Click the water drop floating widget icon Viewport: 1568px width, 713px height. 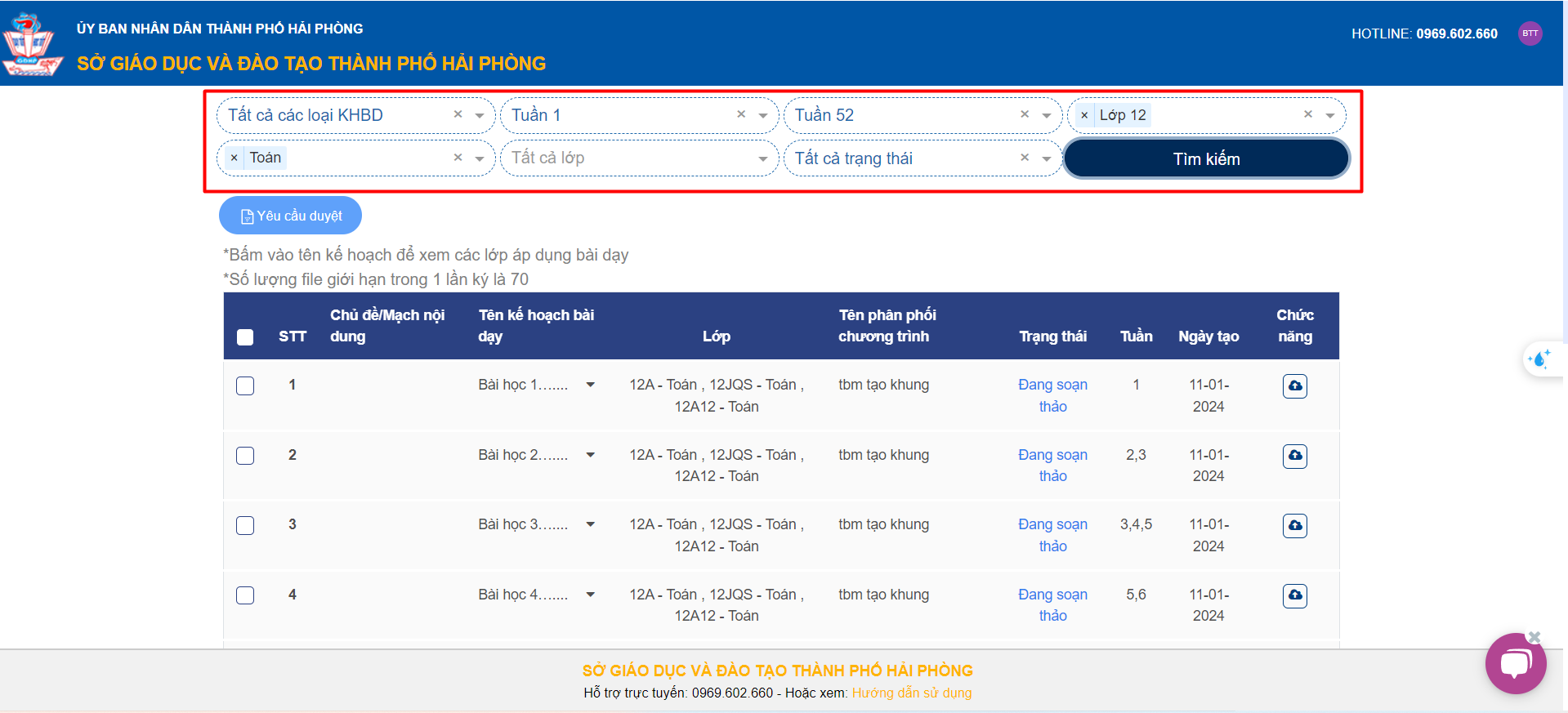pyautogui.click(x=1539, y=359)
